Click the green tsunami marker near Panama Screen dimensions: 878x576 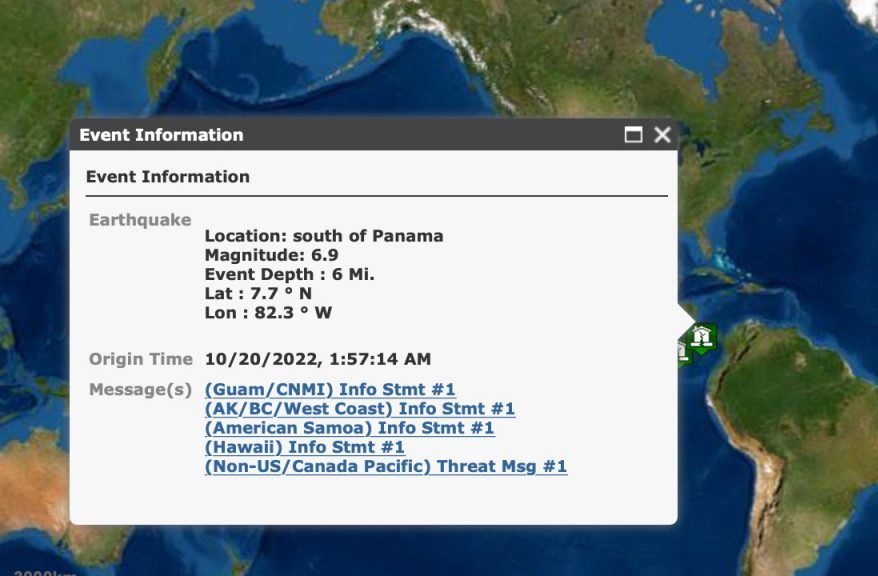pyautogui.click(x=703, y=336)
